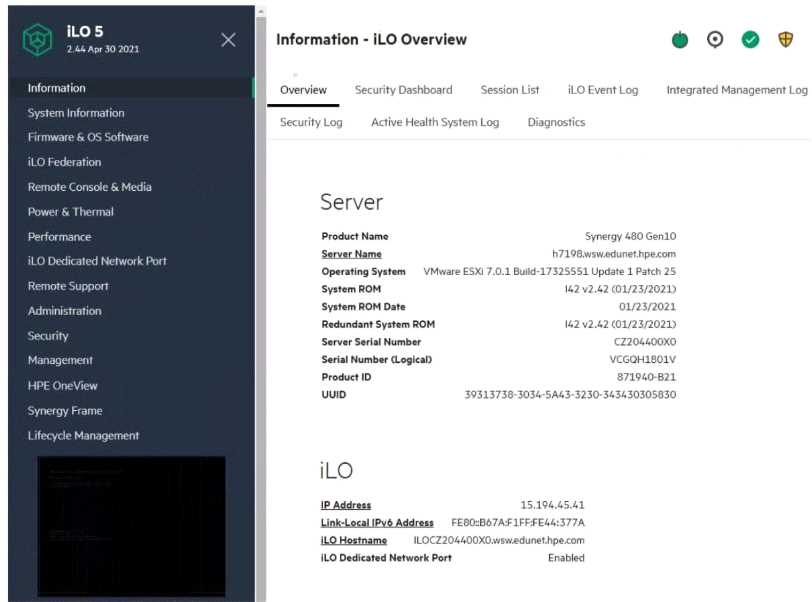Screen dimensions: 812x602
Task: Open Remote Console & Media menu item
Action: tap(90, 187)
